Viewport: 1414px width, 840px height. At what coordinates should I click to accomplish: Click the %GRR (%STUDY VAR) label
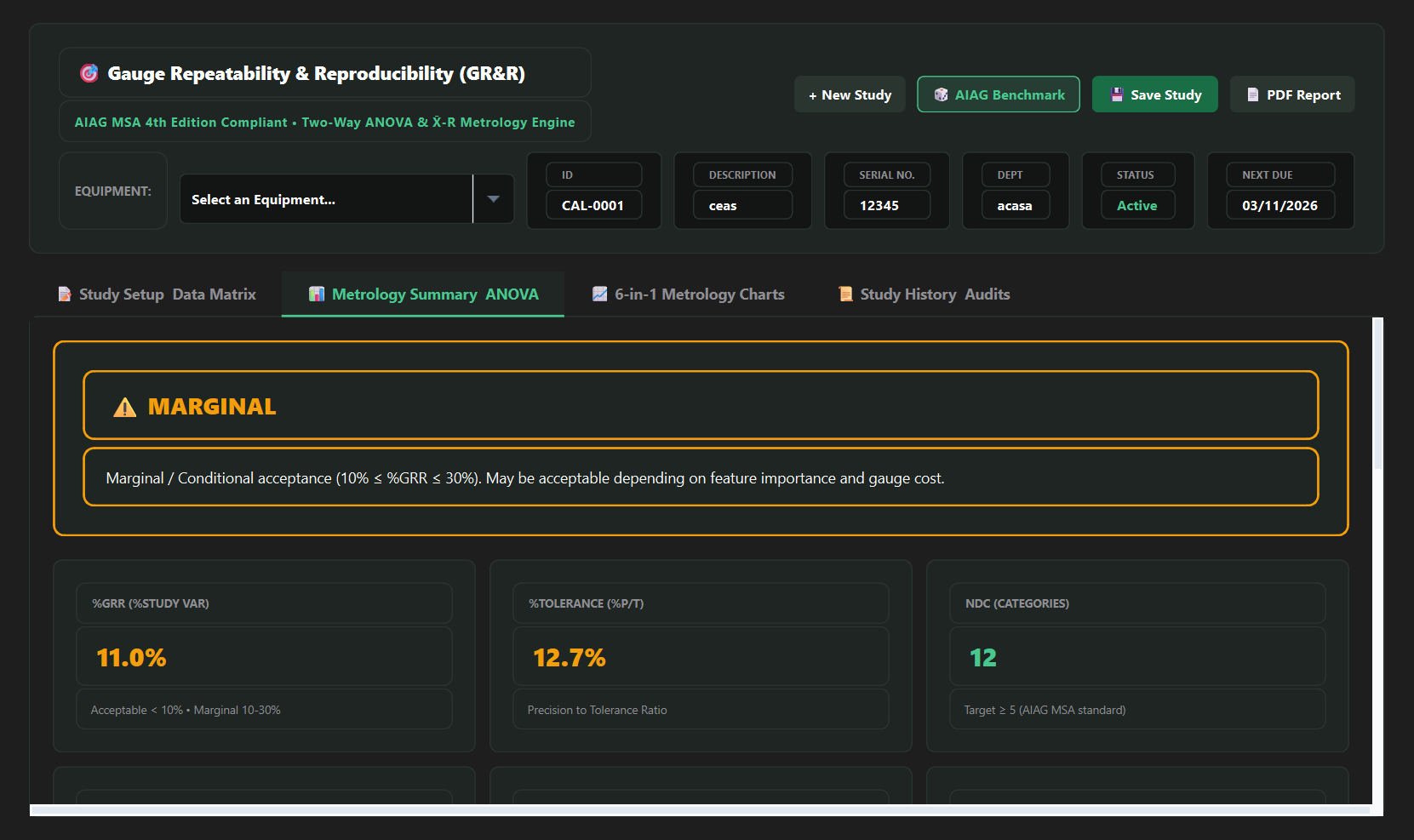pos(151,603)
